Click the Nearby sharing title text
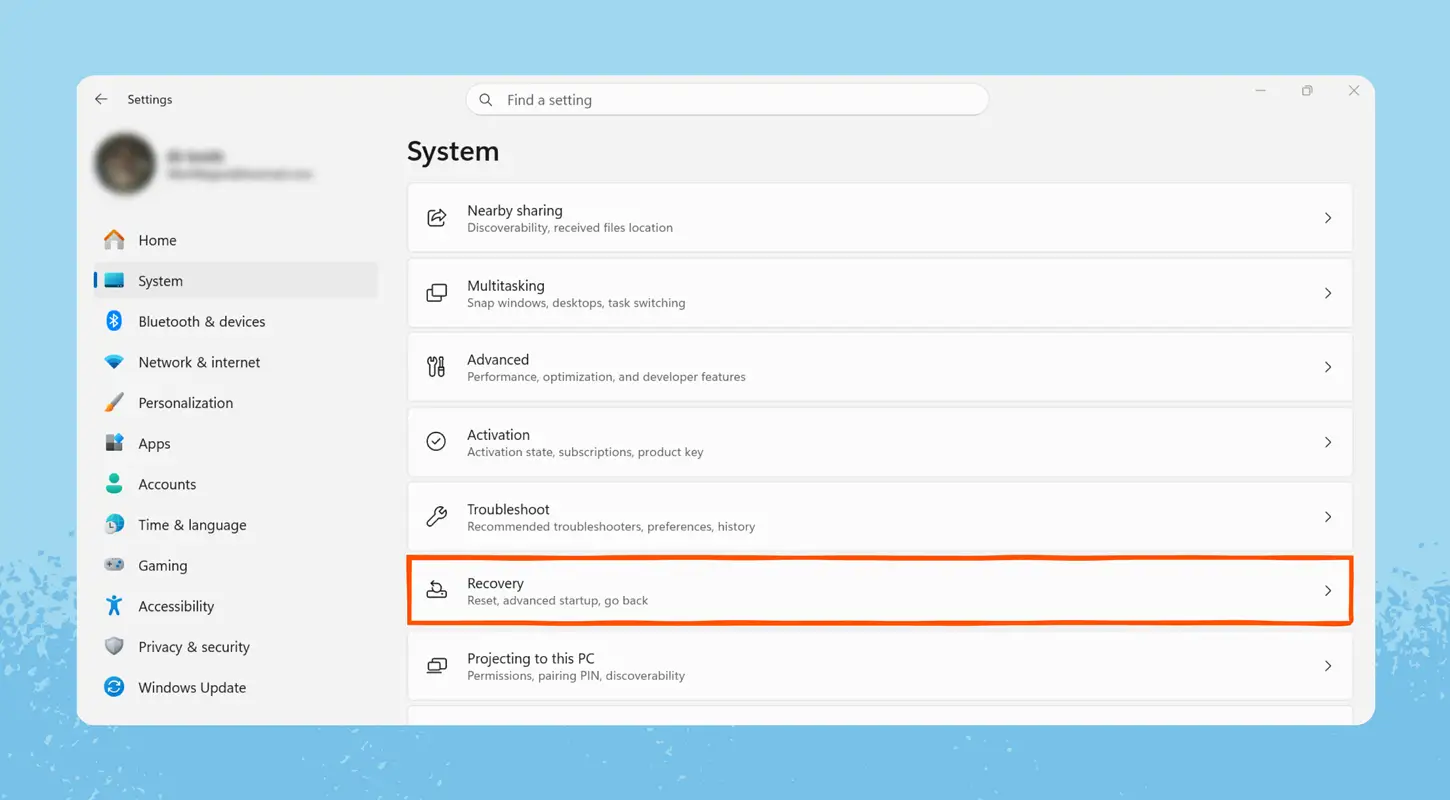This screenshot has width=1450, height=800. (x=515, y=210)
